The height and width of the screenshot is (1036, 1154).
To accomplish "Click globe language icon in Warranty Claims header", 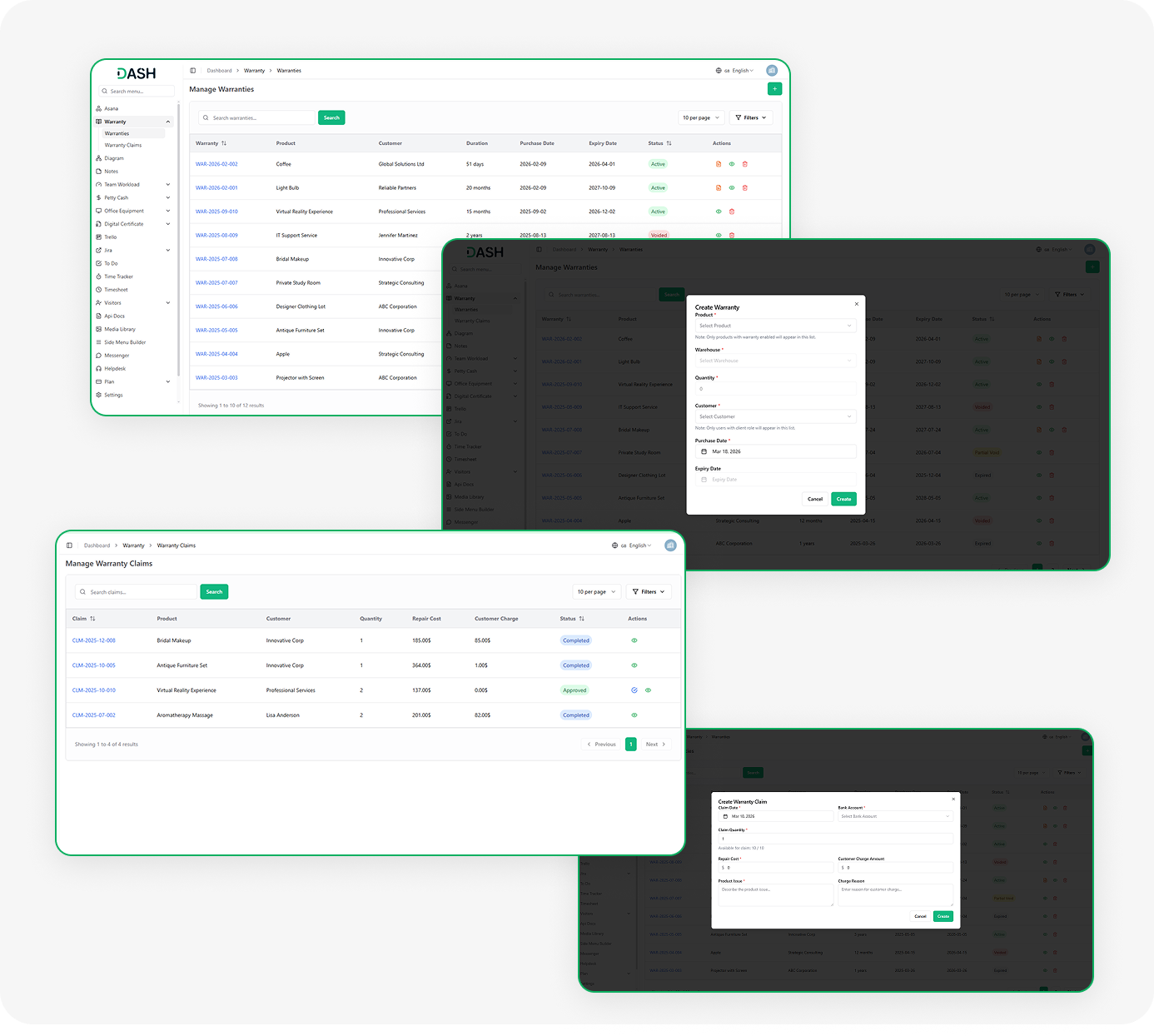I will tap(614, 545).
